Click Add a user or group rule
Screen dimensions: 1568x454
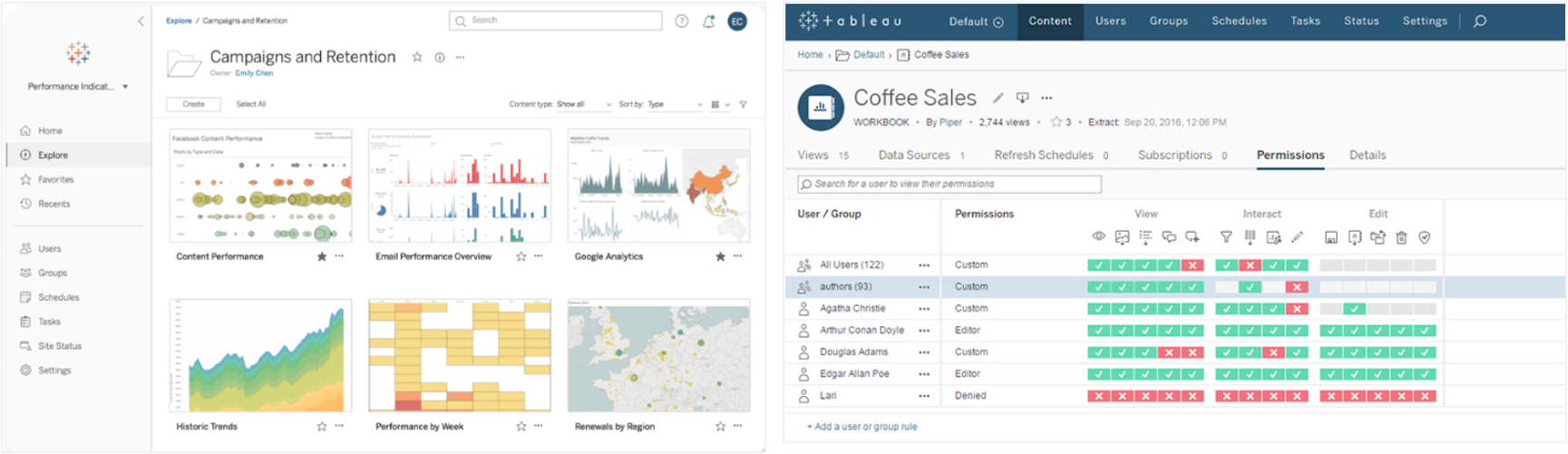[862, 427]
